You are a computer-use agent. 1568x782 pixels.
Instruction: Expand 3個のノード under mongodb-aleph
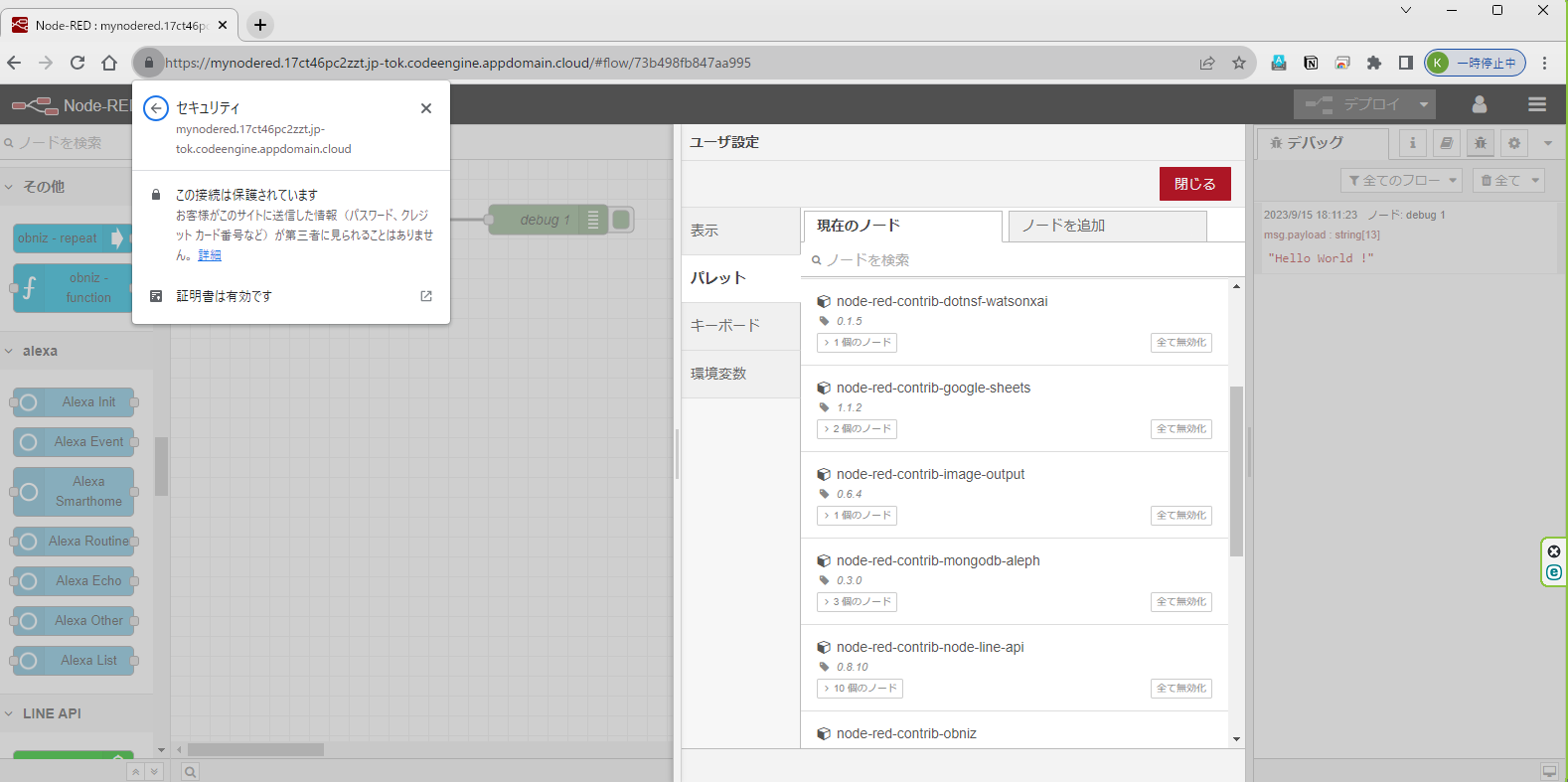click(x=858, y=602)
